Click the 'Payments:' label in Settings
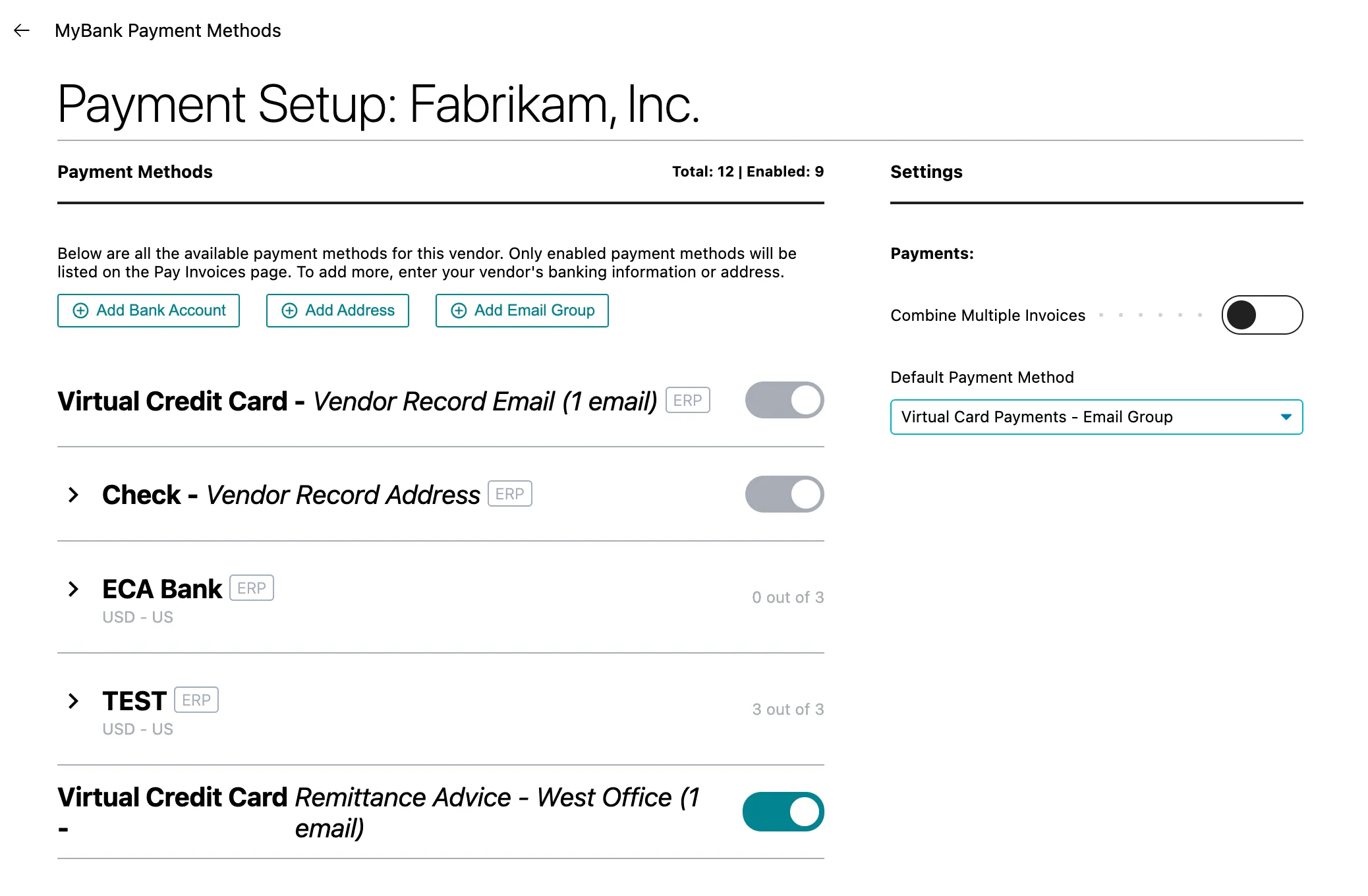Image resolution: width=1368 pixels, height=896 pixels. click(932, 254)
